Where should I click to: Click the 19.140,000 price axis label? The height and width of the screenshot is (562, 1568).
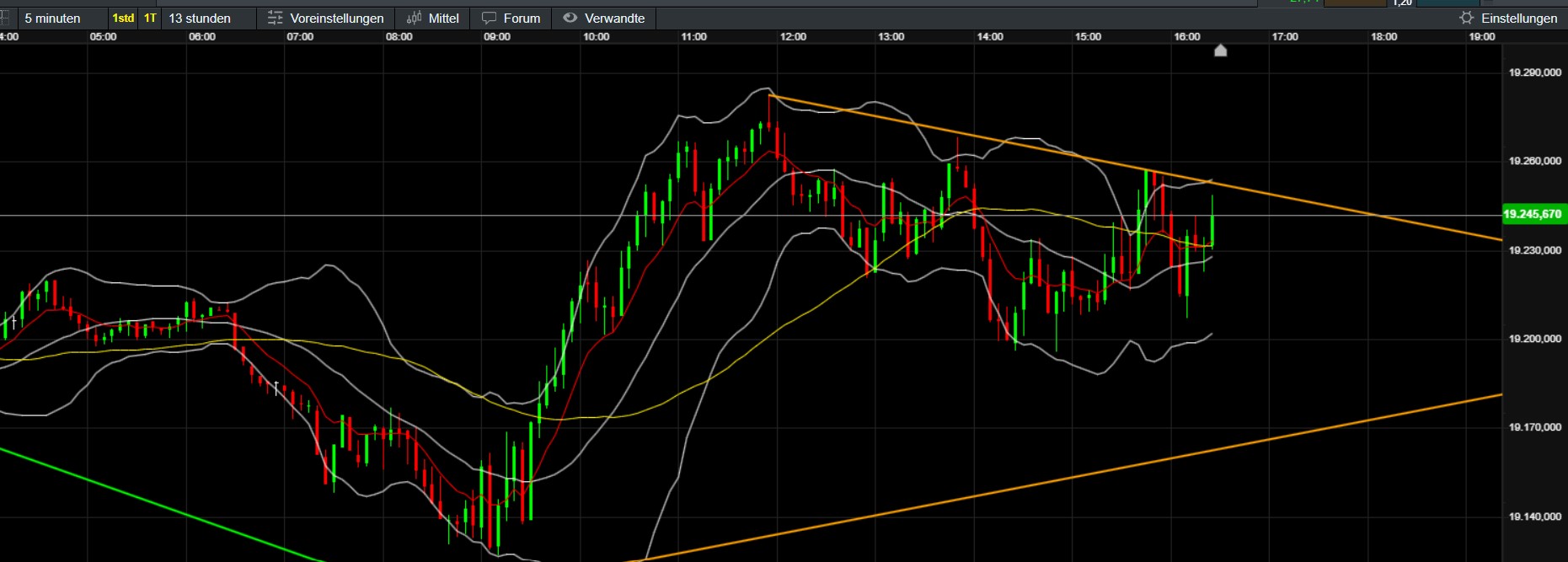1534,517
